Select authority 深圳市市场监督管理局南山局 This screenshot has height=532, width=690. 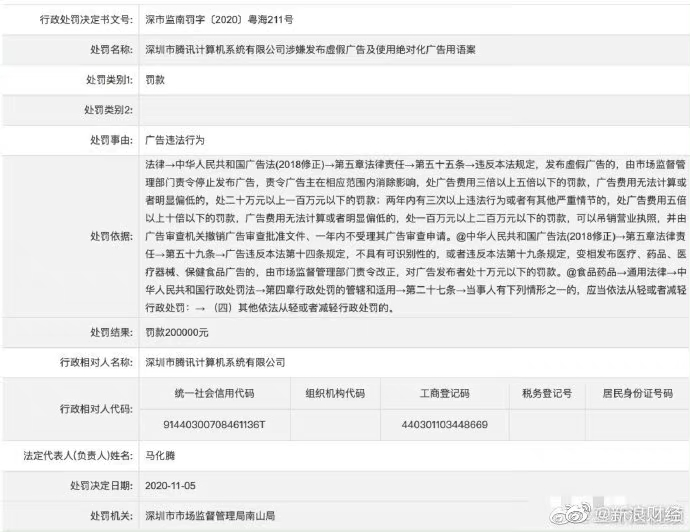(x=214, y=516)
